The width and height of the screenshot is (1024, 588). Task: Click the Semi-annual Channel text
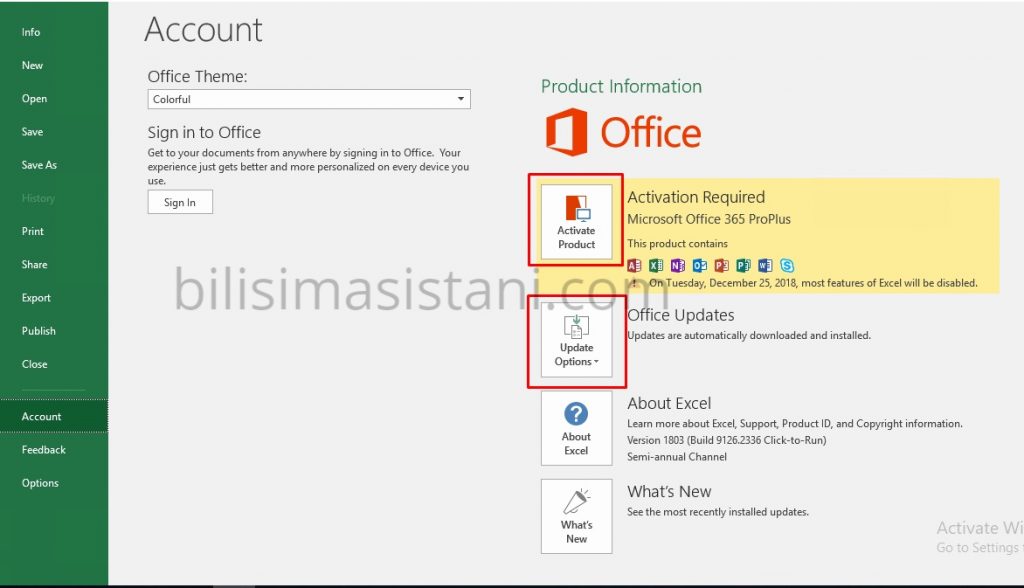coord(677,457)
